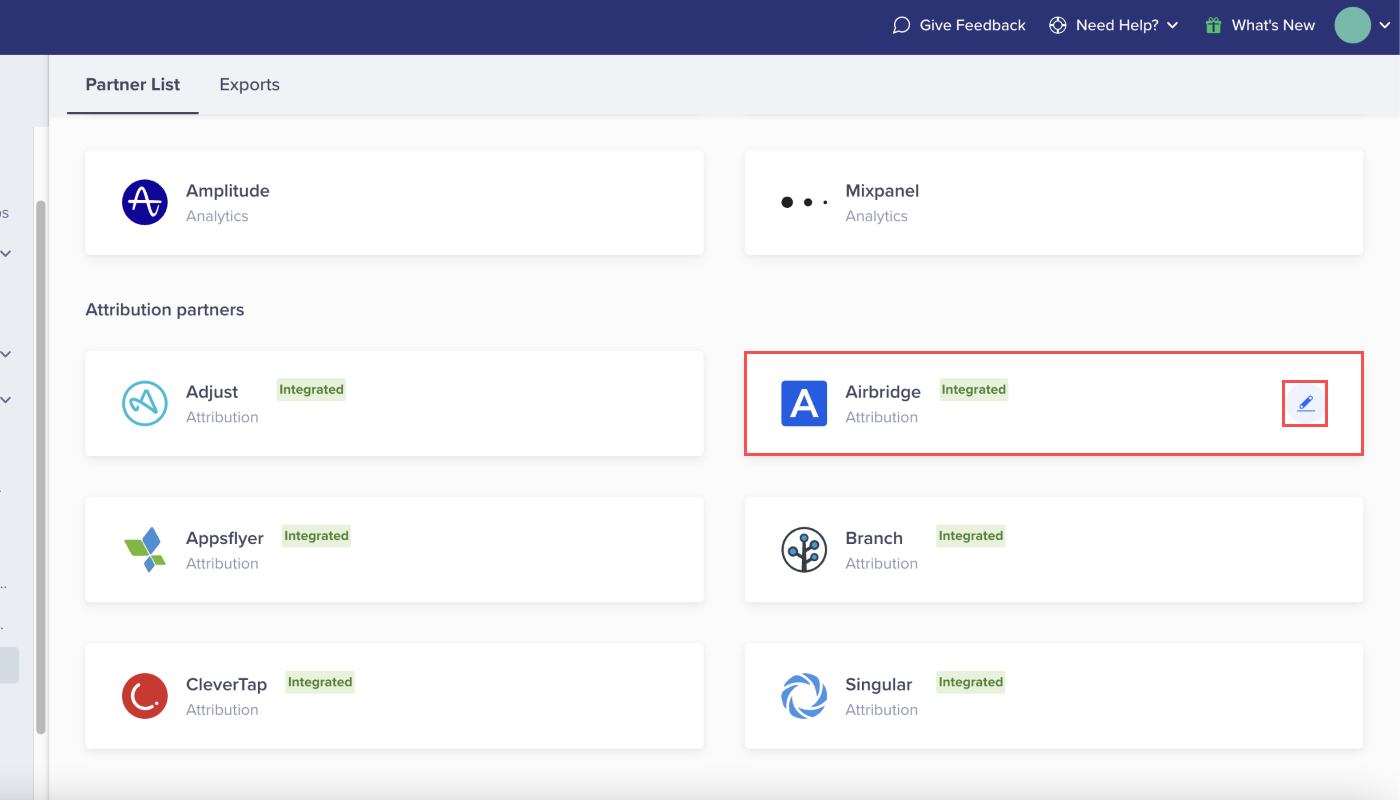Click the Integrated badge beside CleverTap
The image size is (1400, 800).
click(320, 682)
